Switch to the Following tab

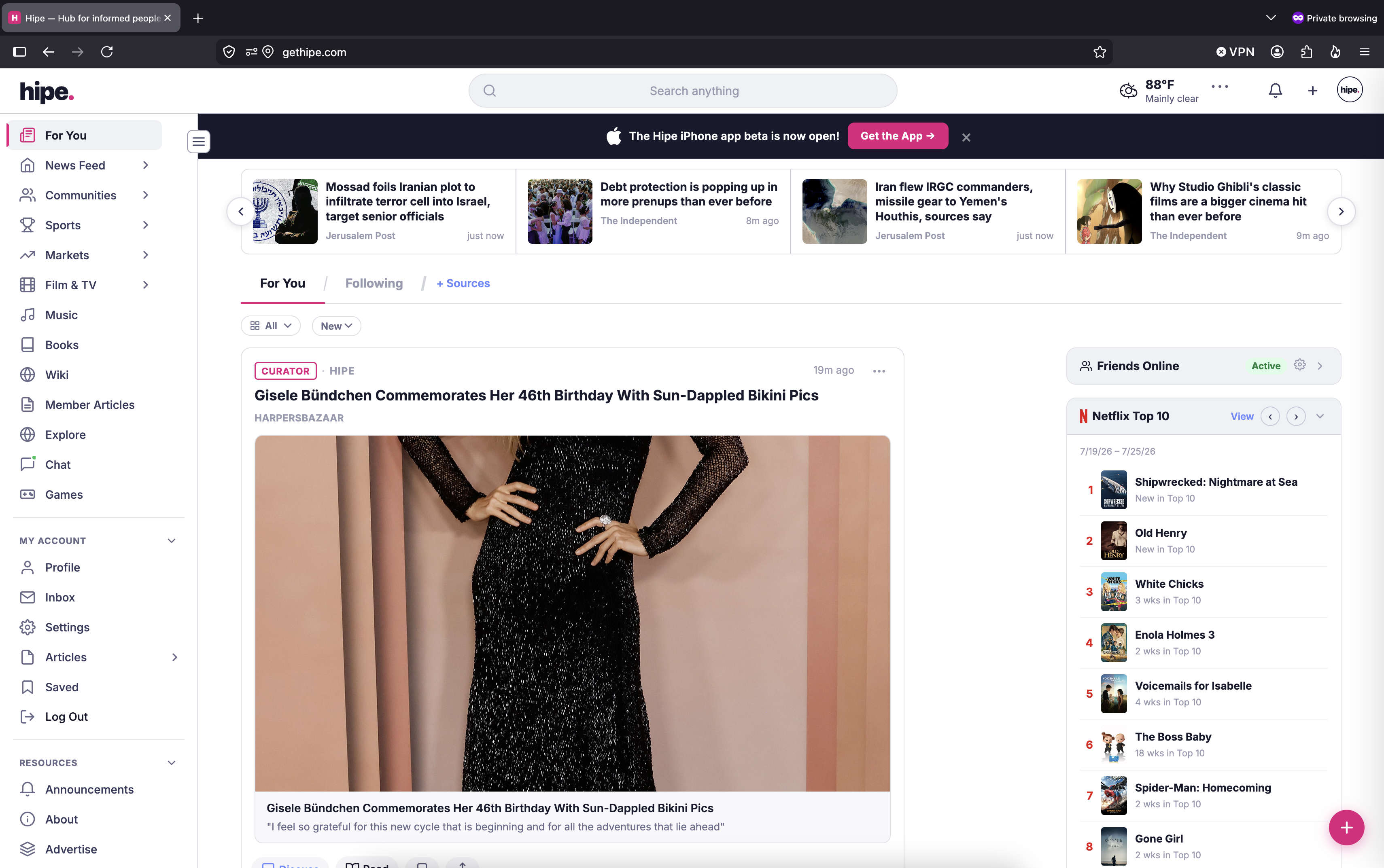point(374,283)
